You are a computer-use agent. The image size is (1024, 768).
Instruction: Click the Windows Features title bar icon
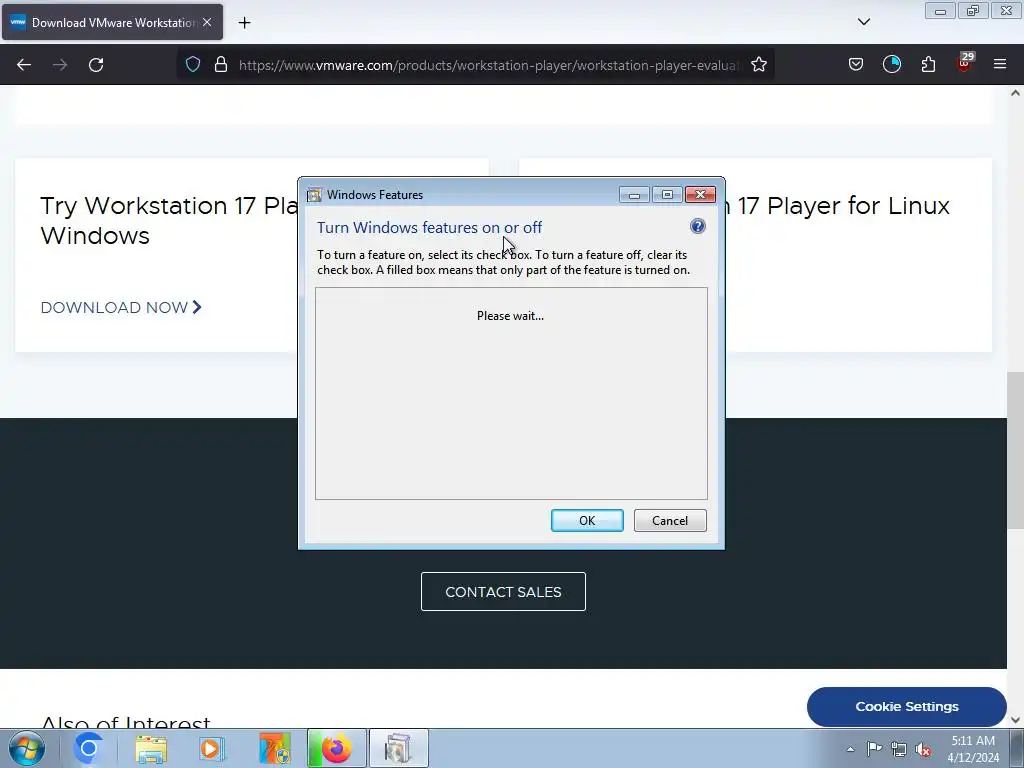click(315, 195)
